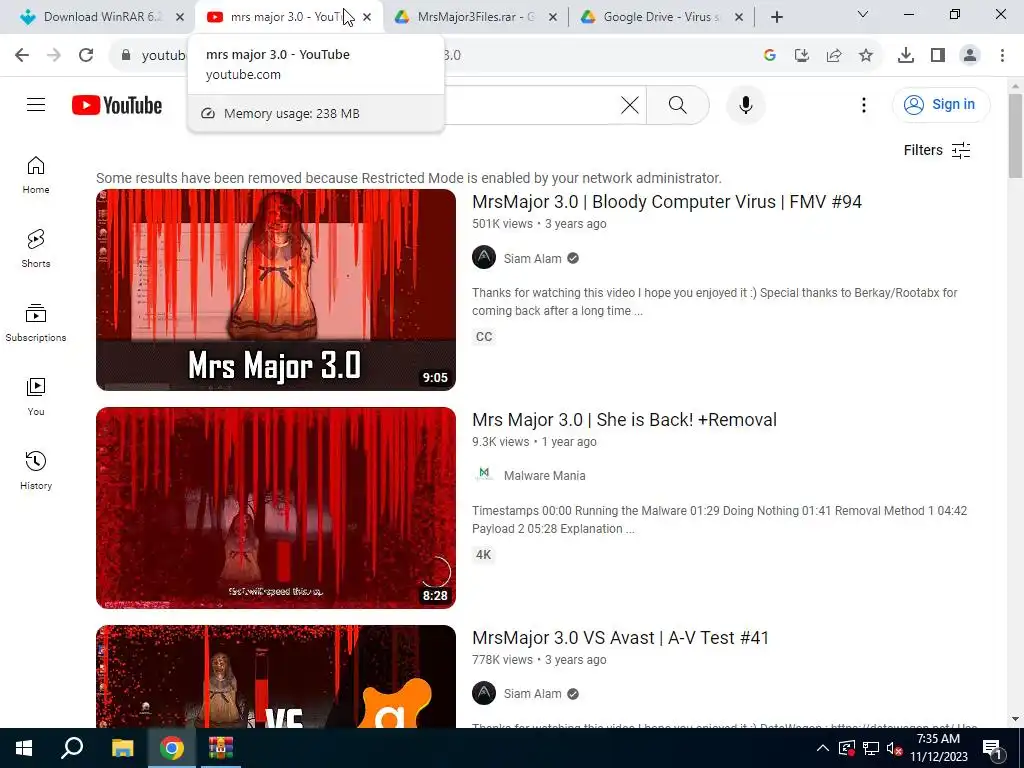Click the 4K badge on second result
This screenshot has height=768, width=1024.
point(483,555)
